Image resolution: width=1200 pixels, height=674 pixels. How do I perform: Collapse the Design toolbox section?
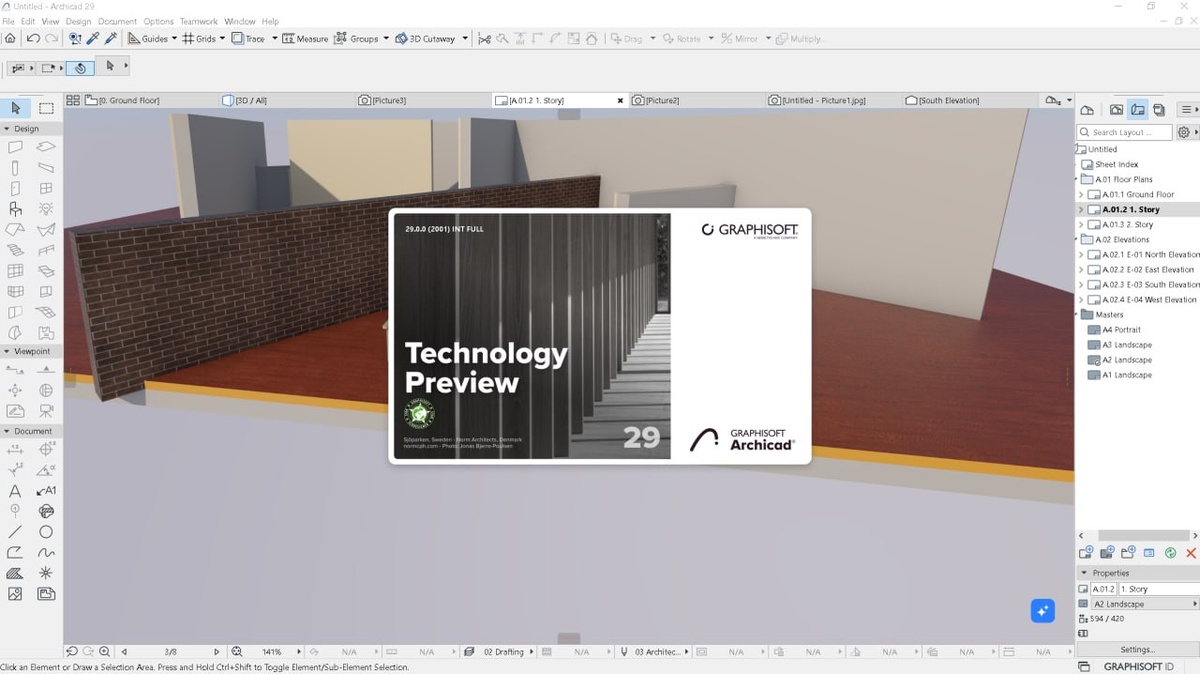[x=7, y=128]
